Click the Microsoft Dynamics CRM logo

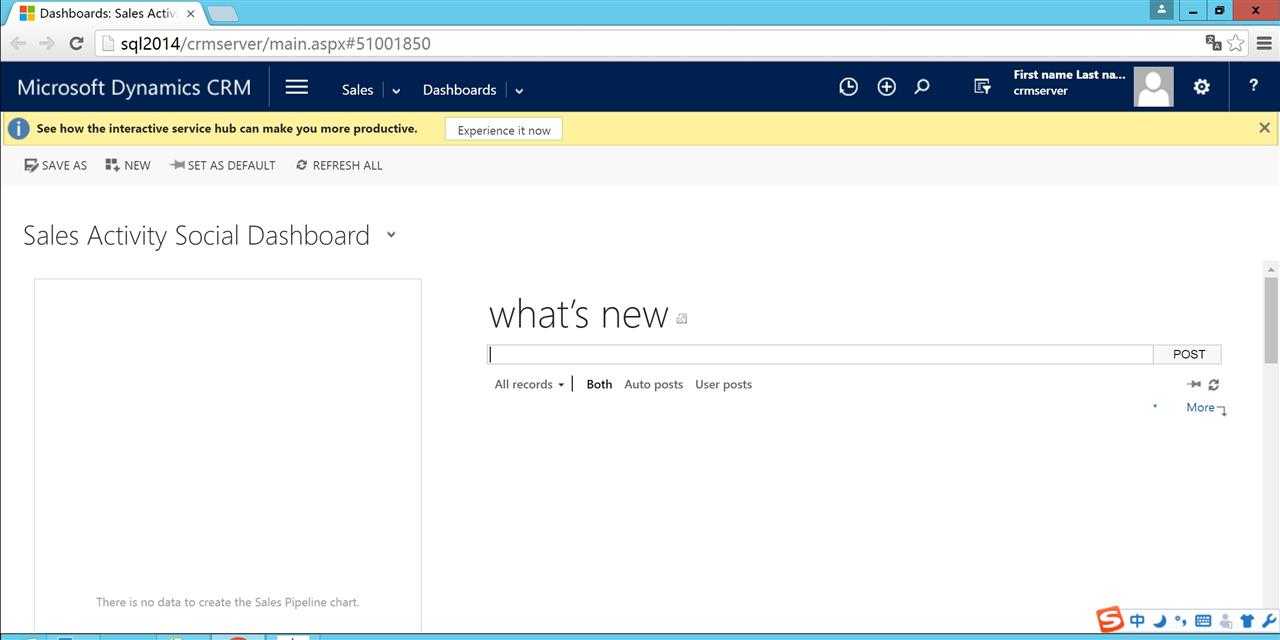134,87
